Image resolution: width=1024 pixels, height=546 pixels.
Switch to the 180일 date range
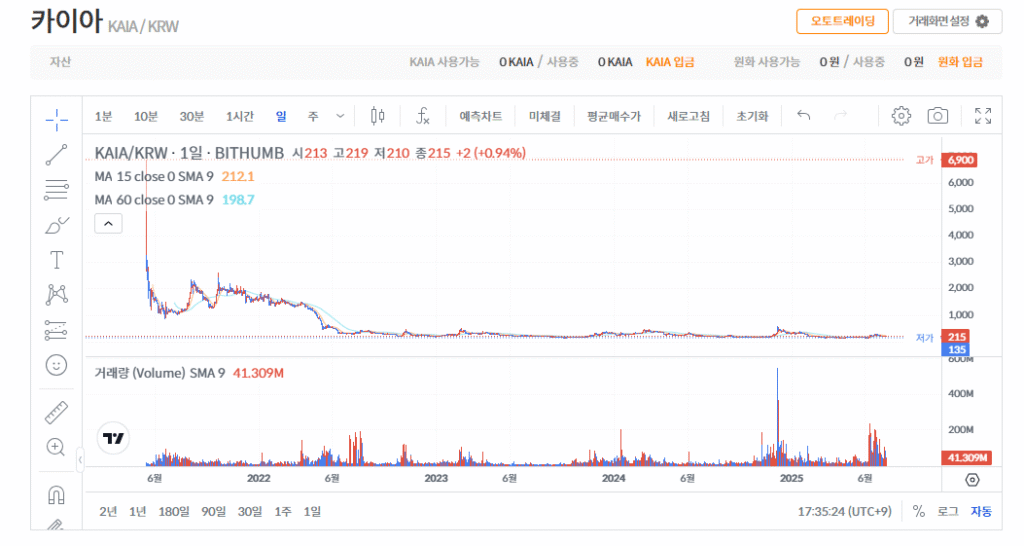coord(173,511)
